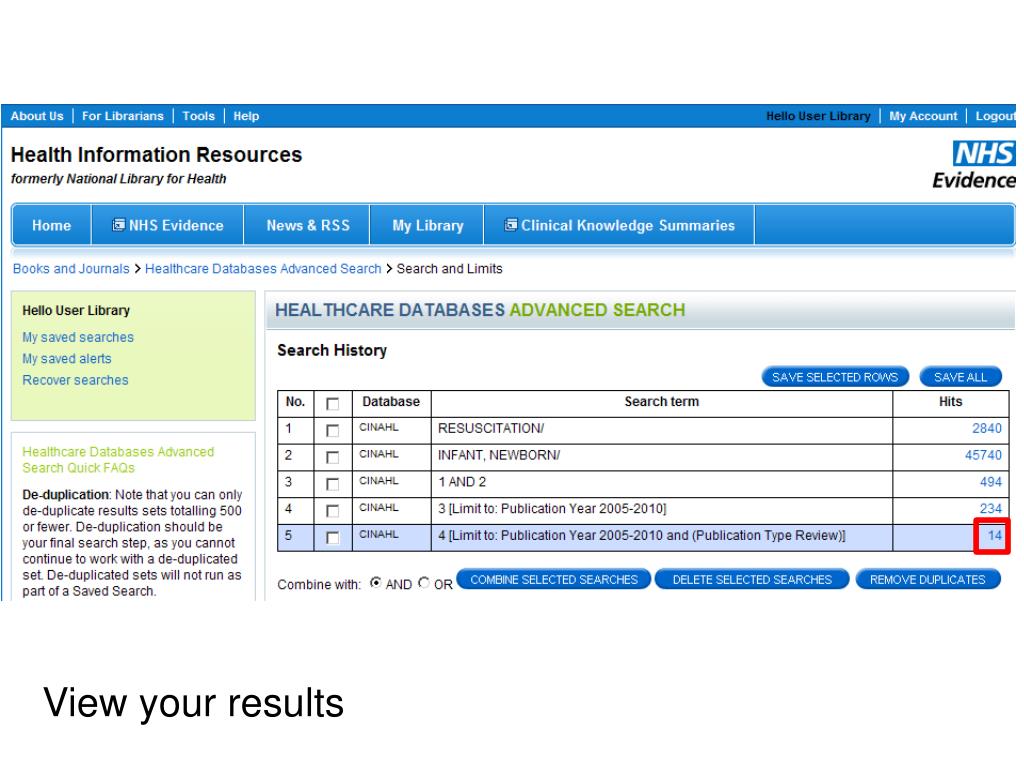Open the News & RSS tab
The height and width of the screenshot is (768, 1024).
(308, 225)
